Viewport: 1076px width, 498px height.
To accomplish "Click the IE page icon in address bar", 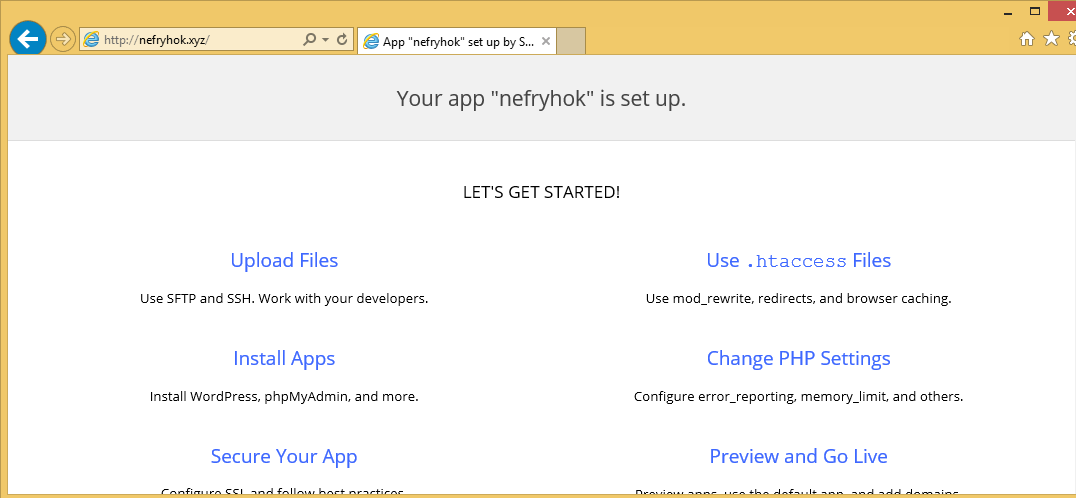I will coord(91,40).
